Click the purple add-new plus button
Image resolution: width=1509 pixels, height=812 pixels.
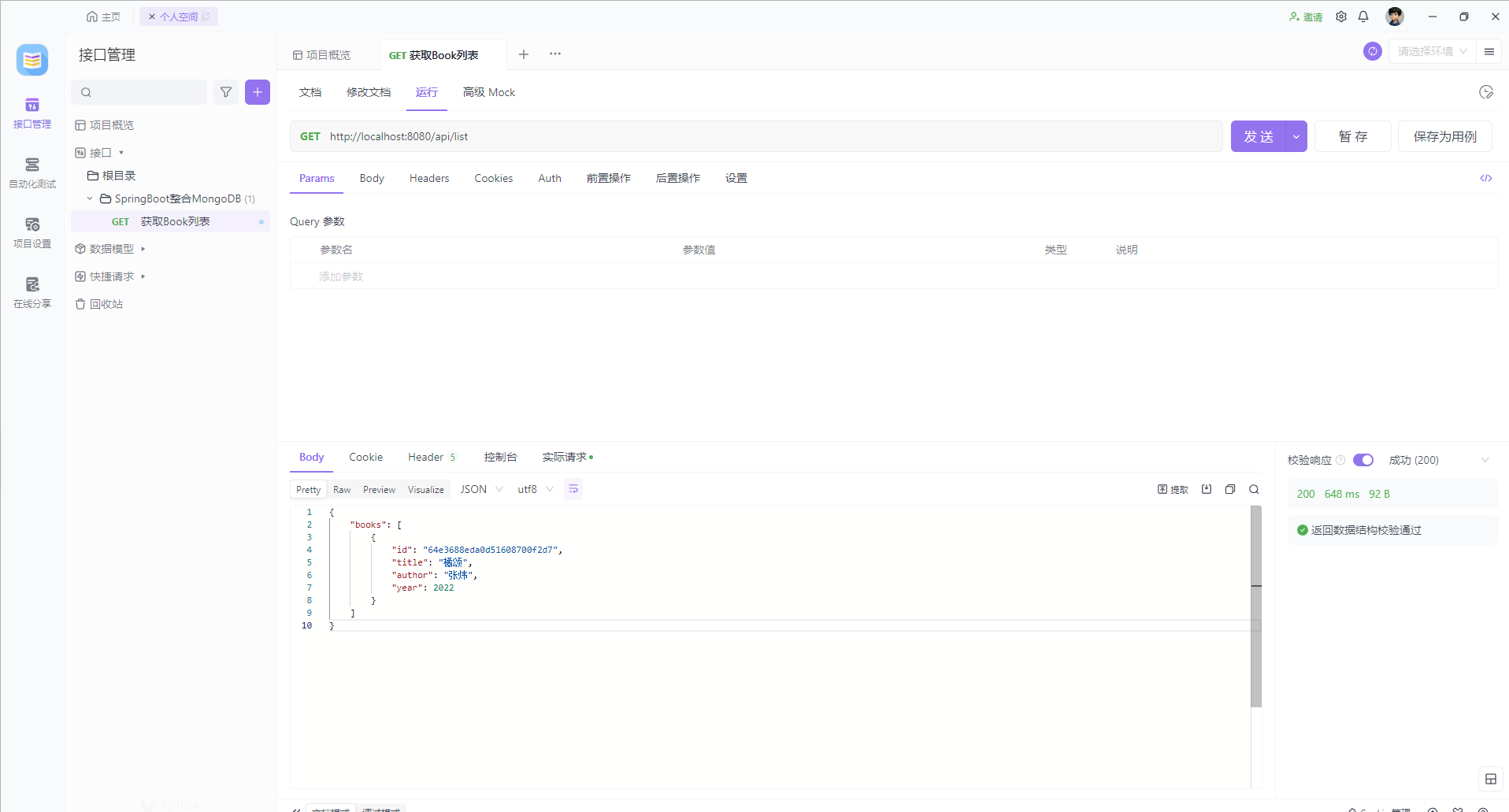258,92
